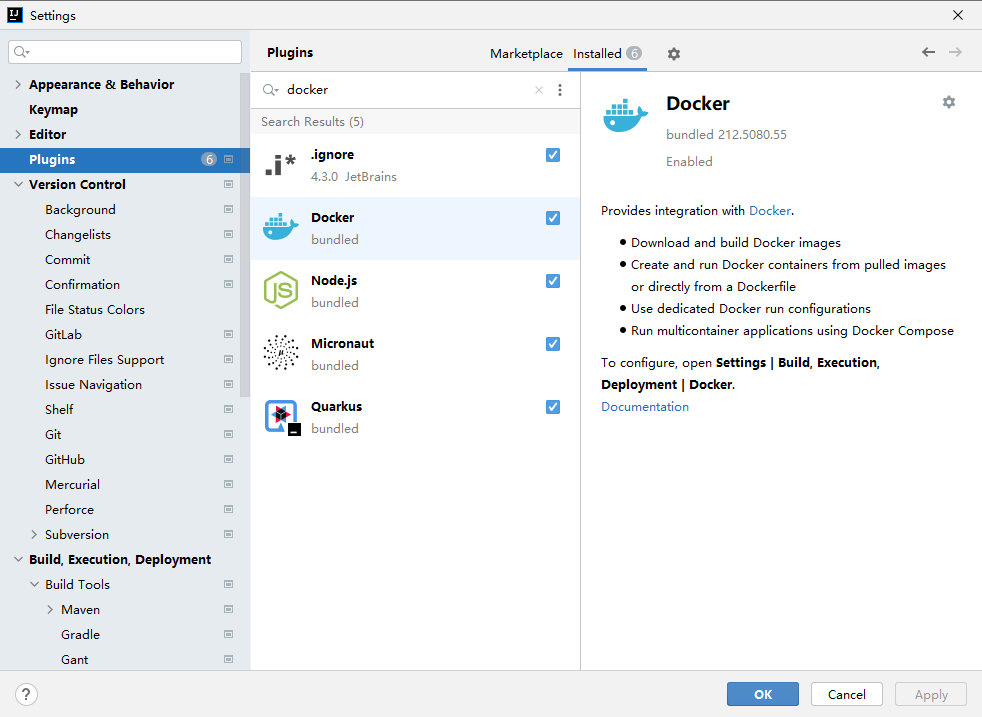Navigate forward with the right arrow icon
Viewport: 982px width, 717px height.
tap(955, 52)
